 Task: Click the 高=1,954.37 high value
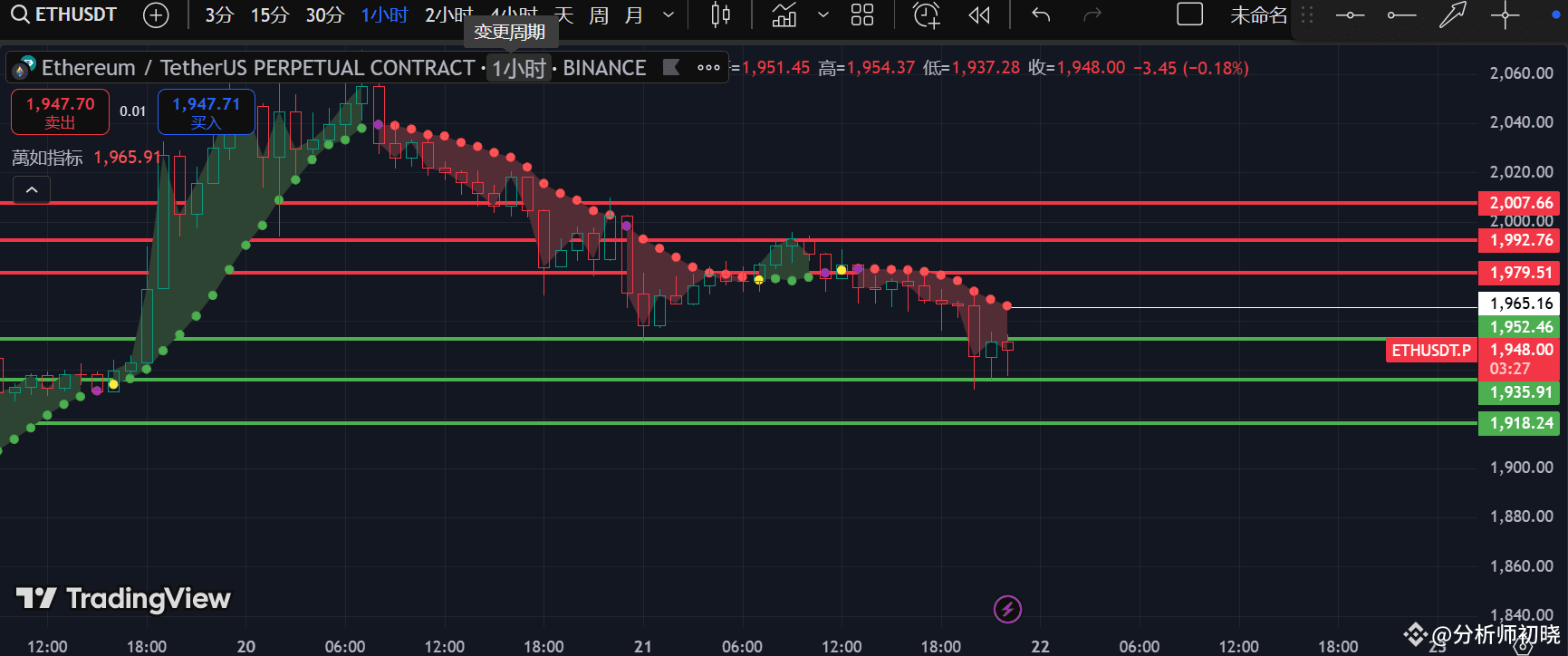pyautogui.click(x=866, y=68)
